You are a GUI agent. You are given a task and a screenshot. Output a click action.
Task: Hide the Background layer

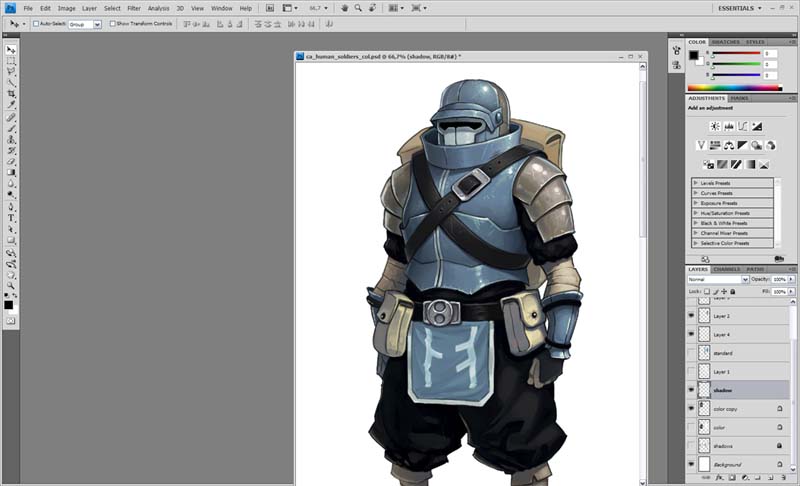(691, 465)
